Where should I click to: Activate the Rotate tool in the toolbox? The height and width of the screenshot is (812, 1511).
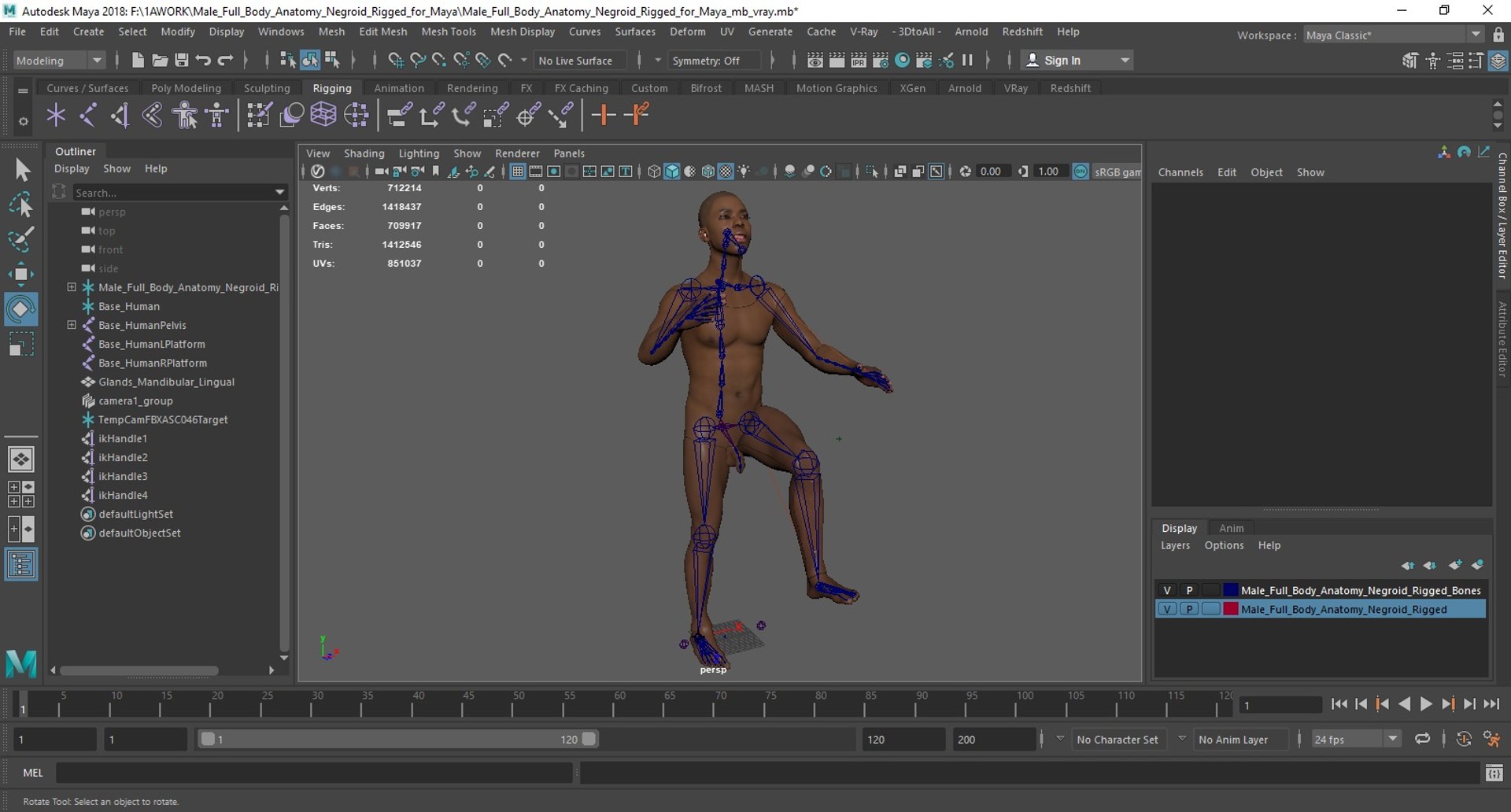coord(21,309)
